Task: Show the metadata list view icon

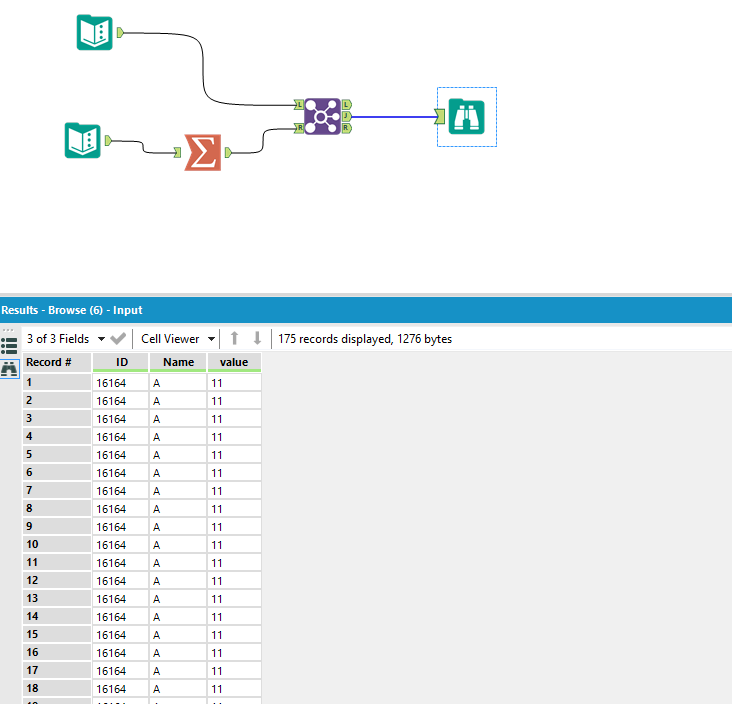Action: tap(9, 346)
